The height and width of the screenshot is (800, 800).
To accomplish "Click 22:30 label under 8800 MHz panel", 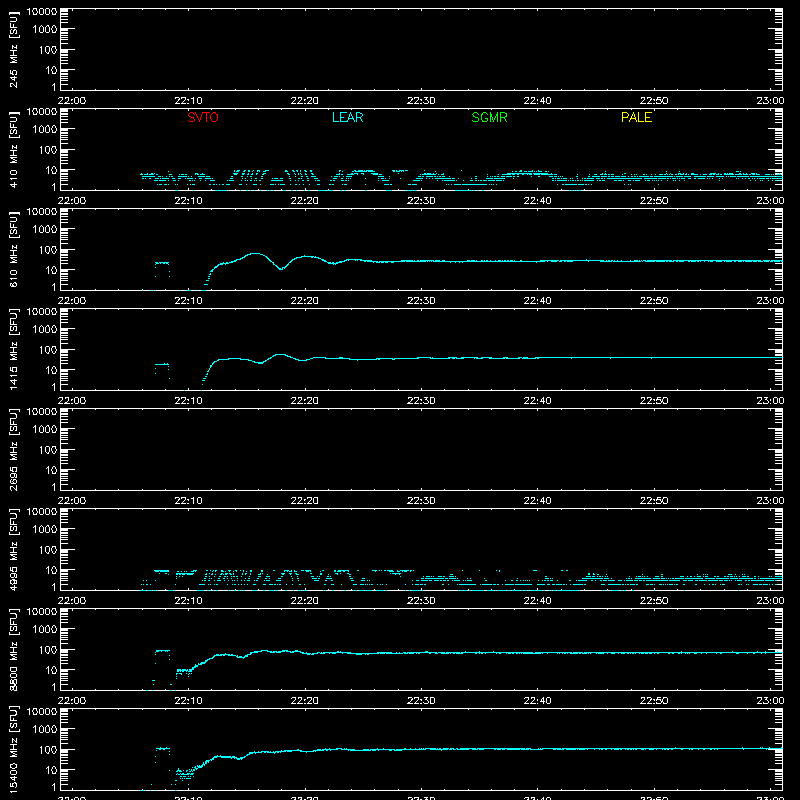I will click(421, 701).
